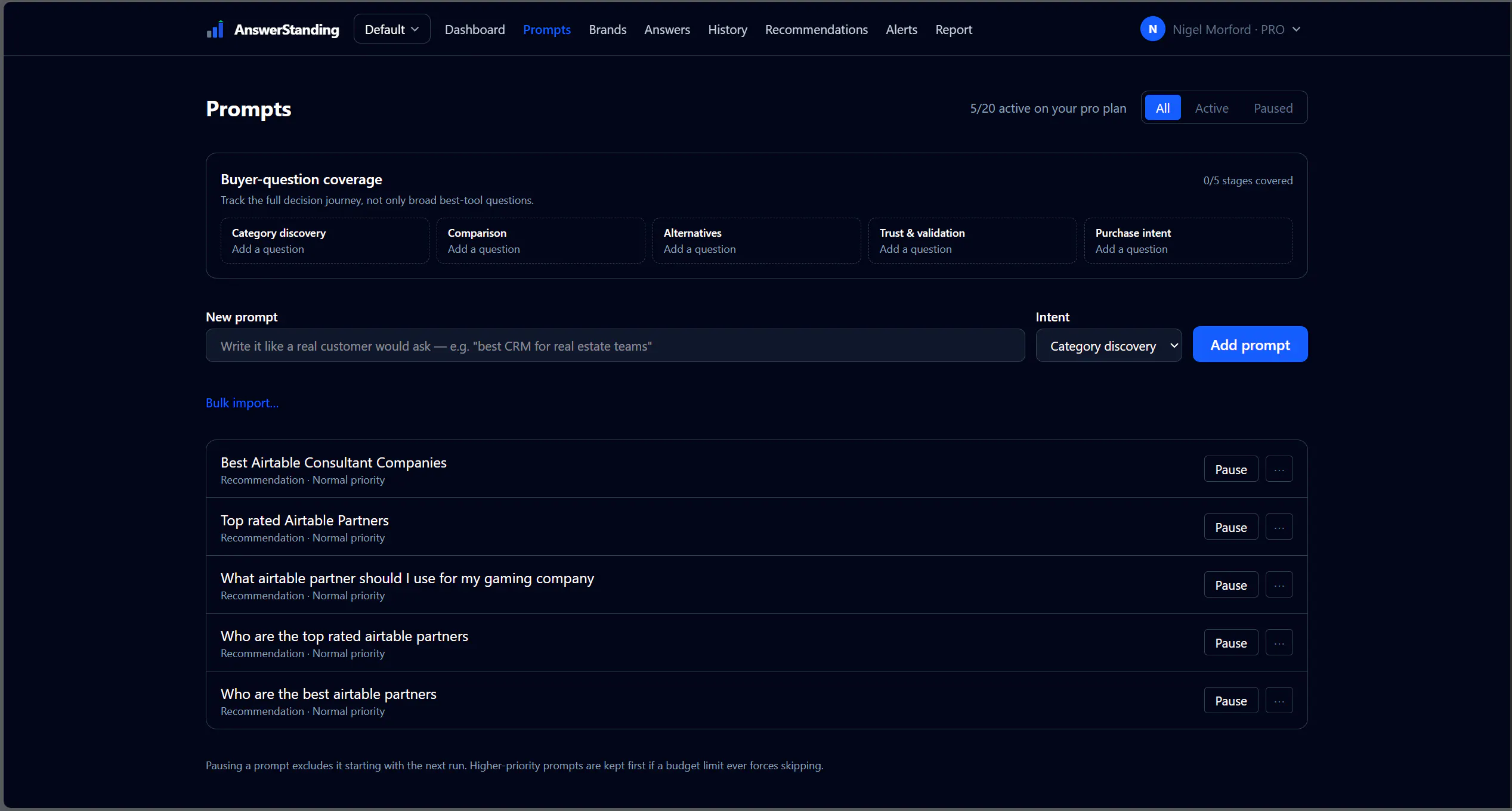Add a question to Trust & validation stage
This screenshot has width=1512, height=811.
tap(973, 241)
